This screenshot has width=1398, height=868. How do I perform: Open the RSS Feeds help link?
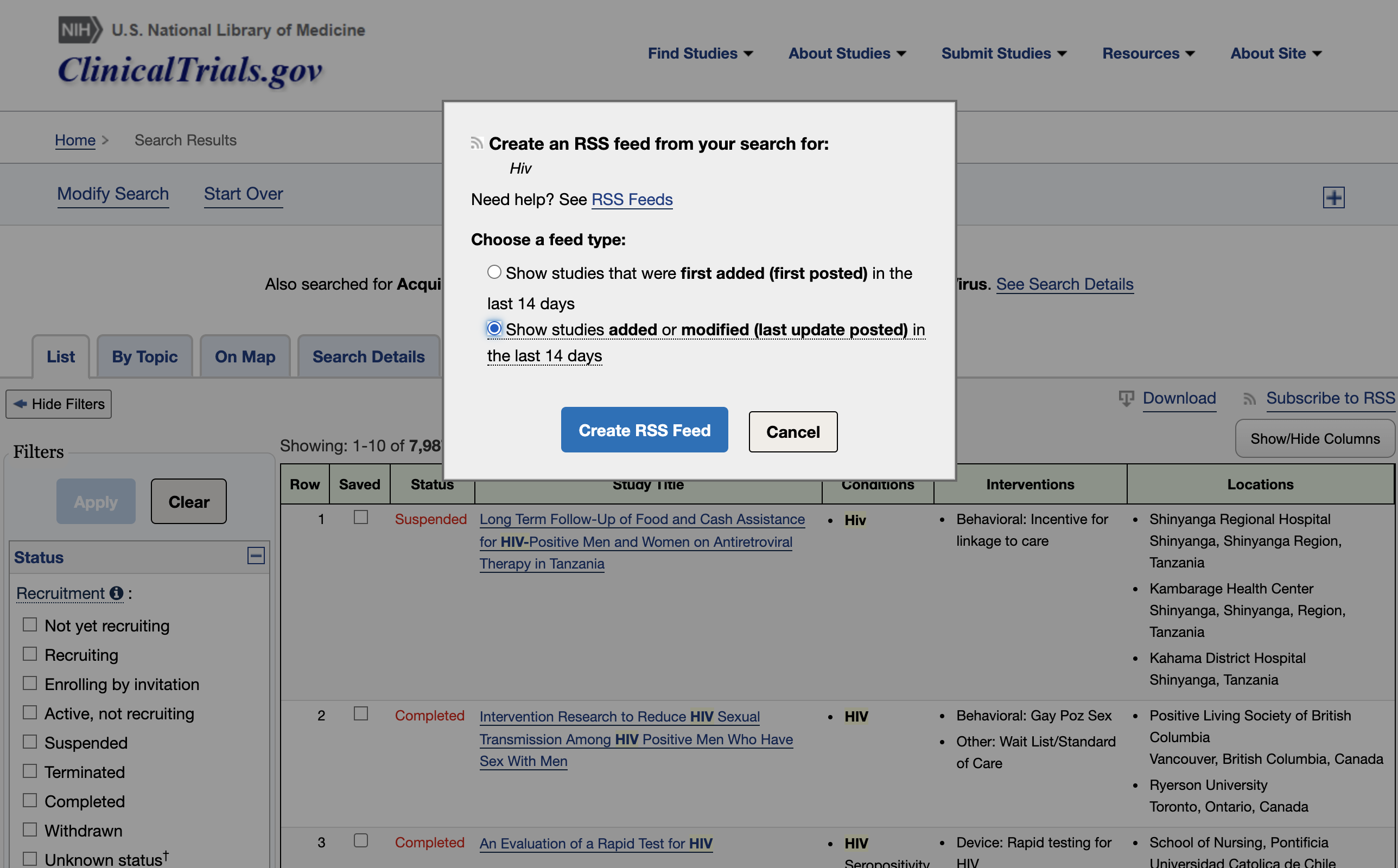[632, 199]
